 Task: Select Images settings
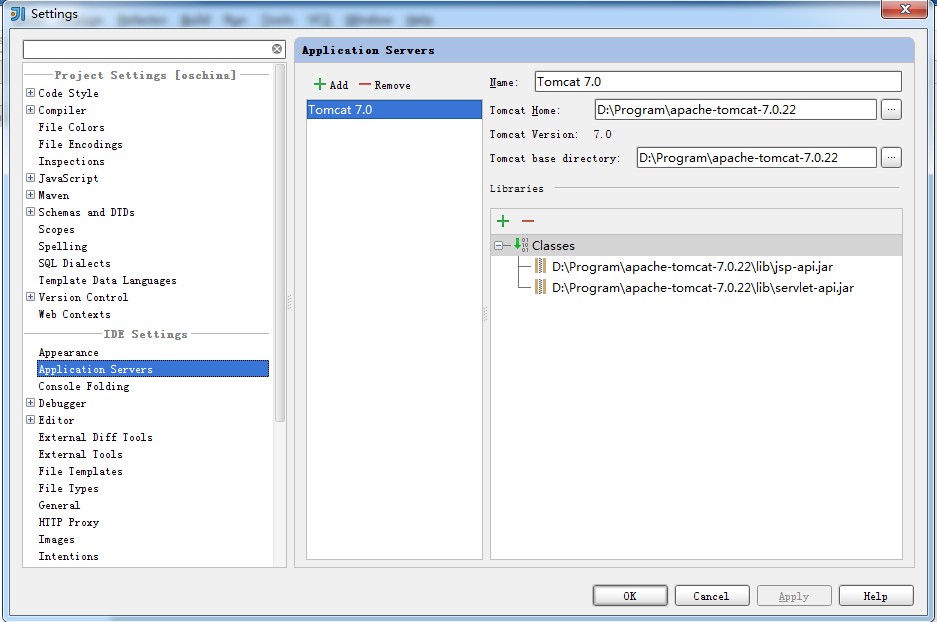pos(56,540)
